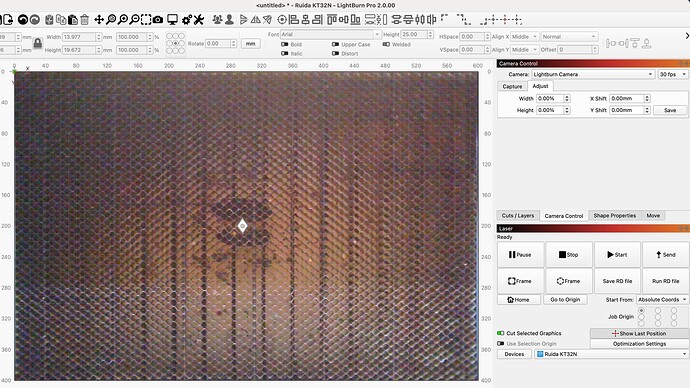Expand toolbar overflow chevron at right
690x388 pixels.
(687, 36)
